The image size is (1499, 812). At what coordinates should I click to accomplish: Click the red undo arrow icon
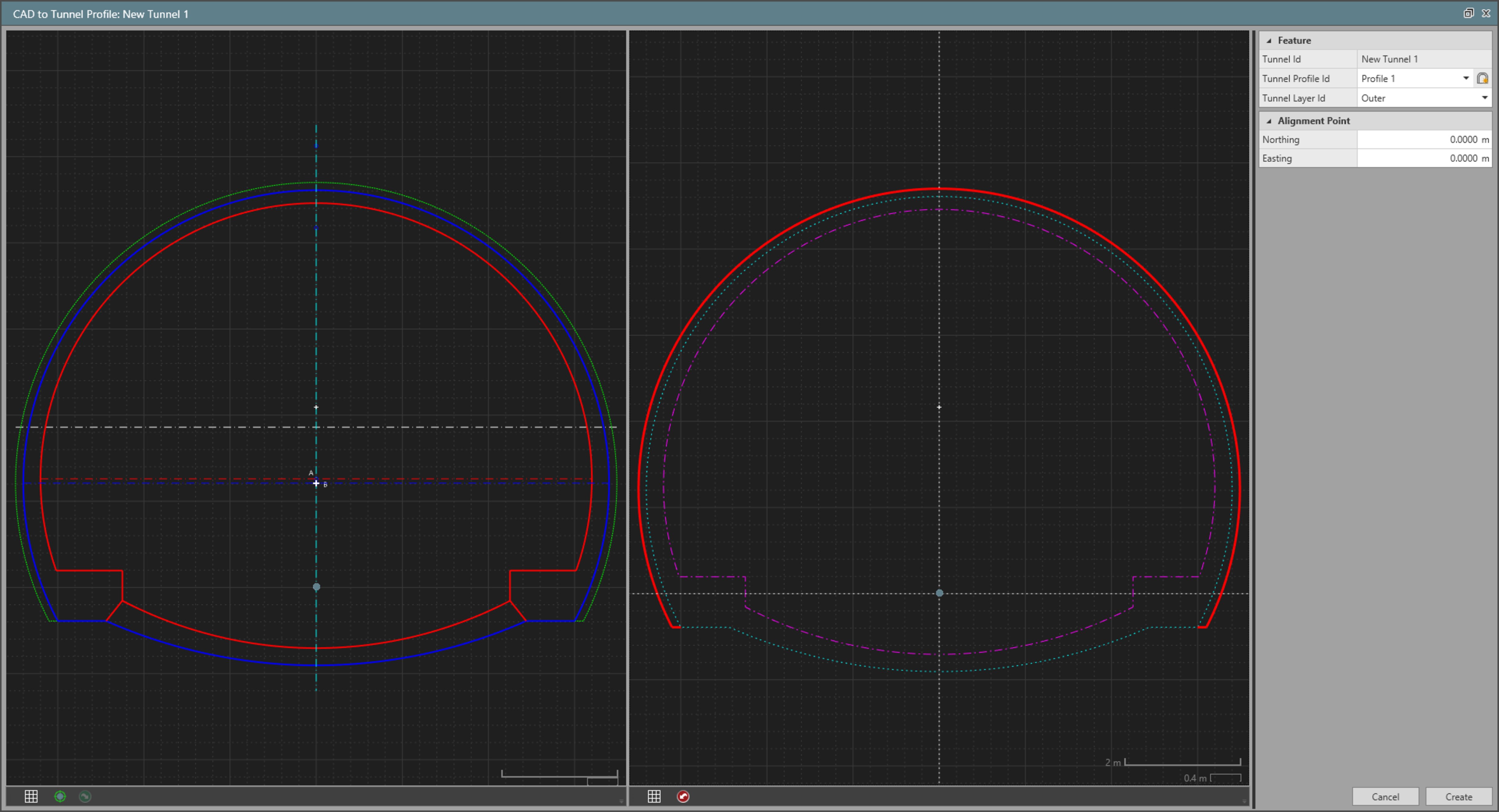pos(683,796)
